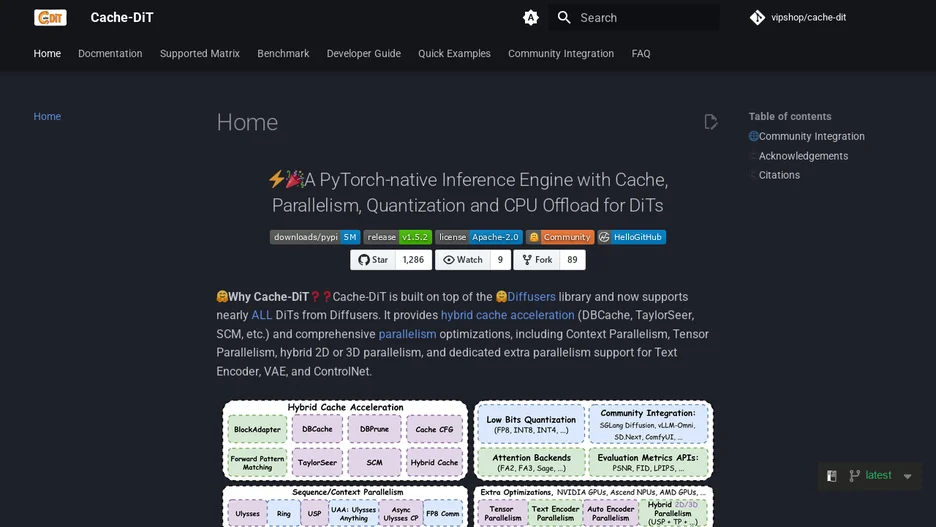Switch to the Benchmark tab
The image size is (936, 527).
[283, 53]
